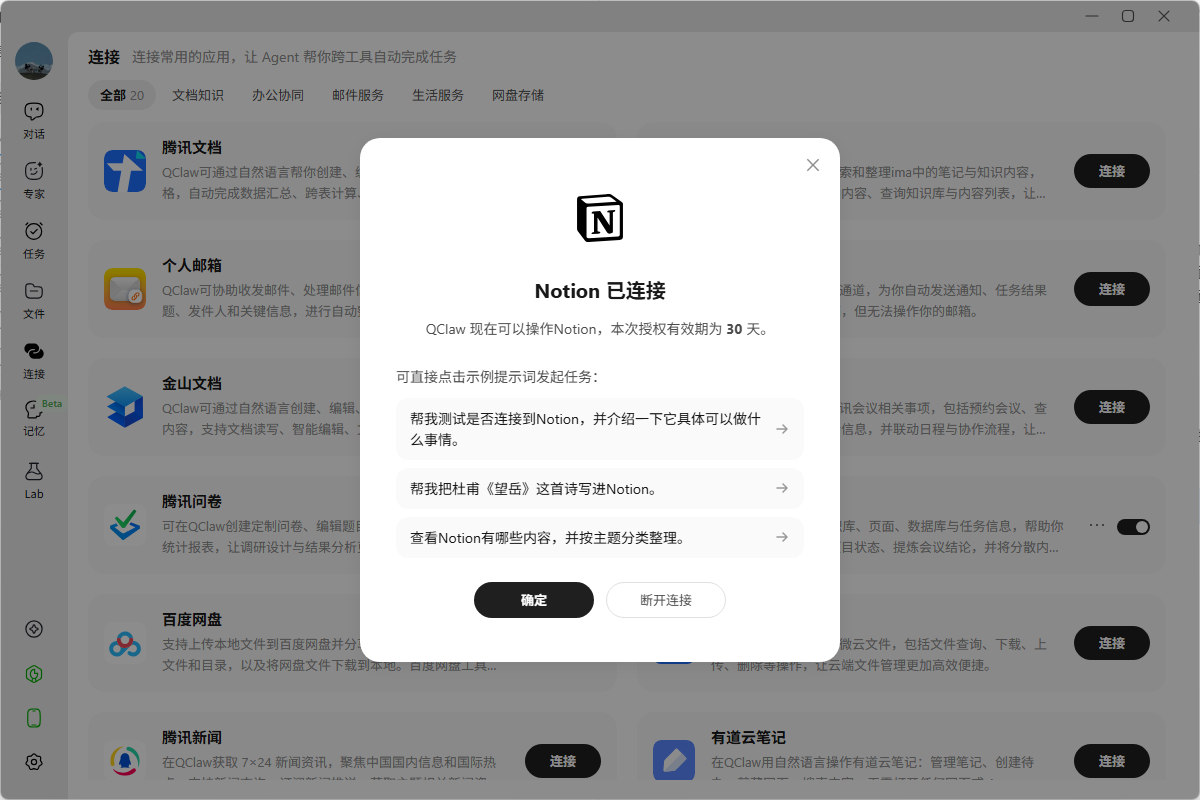Open the 记忆 memory Beta sidebar icon
The image size is (1200, 800).
34,419
